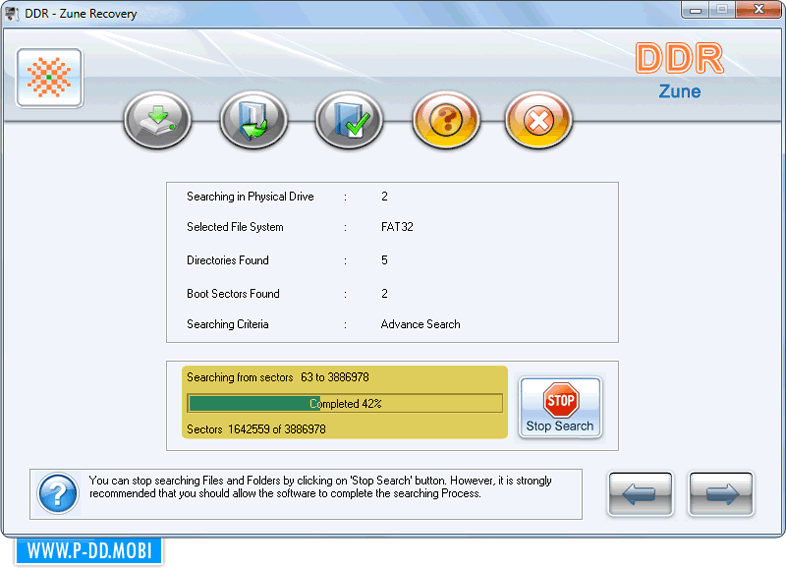
Task: Click the 'FAT32' file system value
Action: point(397,227)
